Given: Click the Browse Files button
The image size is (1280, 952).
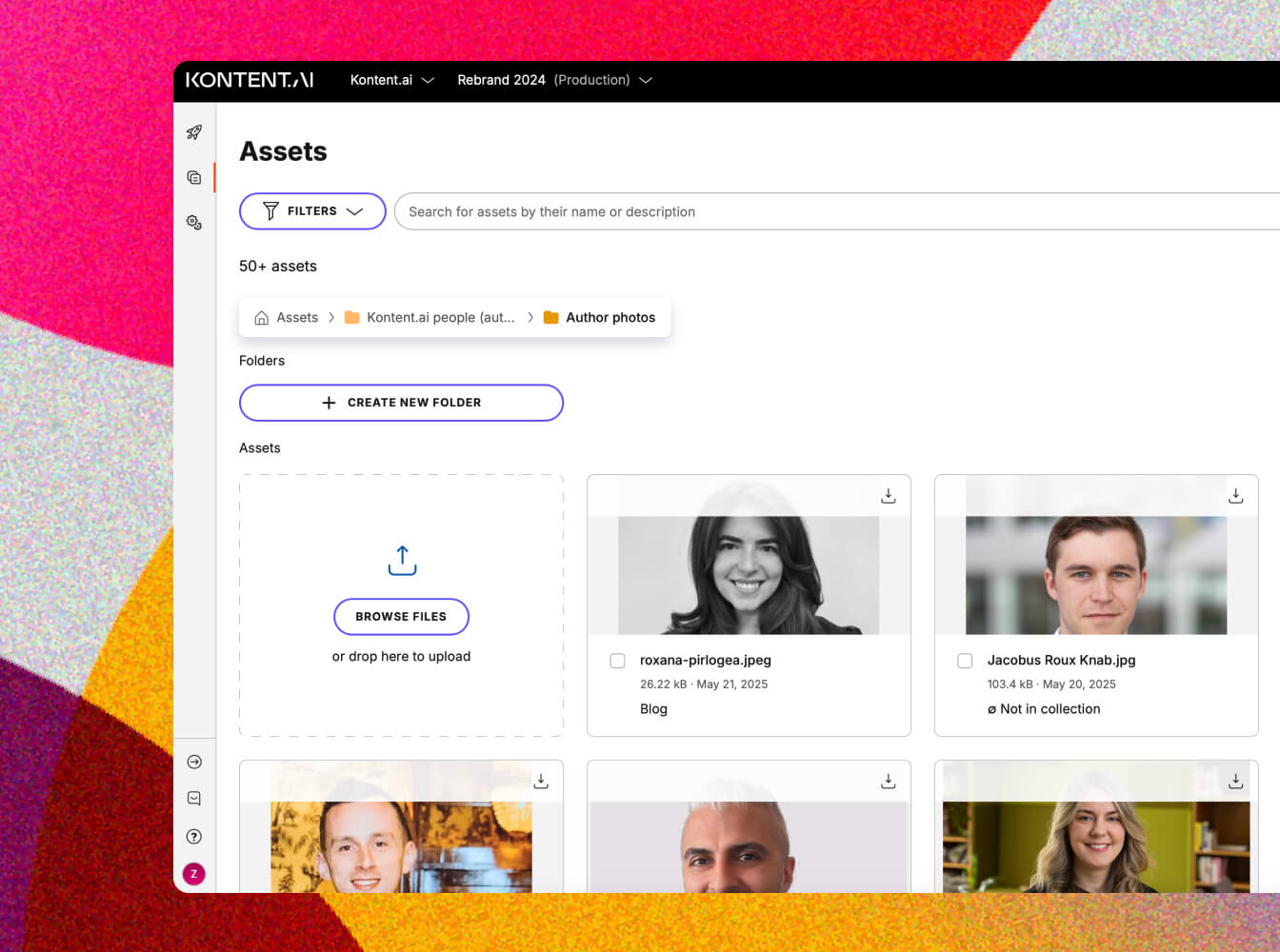Looking at the screenshot, I should (401, 617).
